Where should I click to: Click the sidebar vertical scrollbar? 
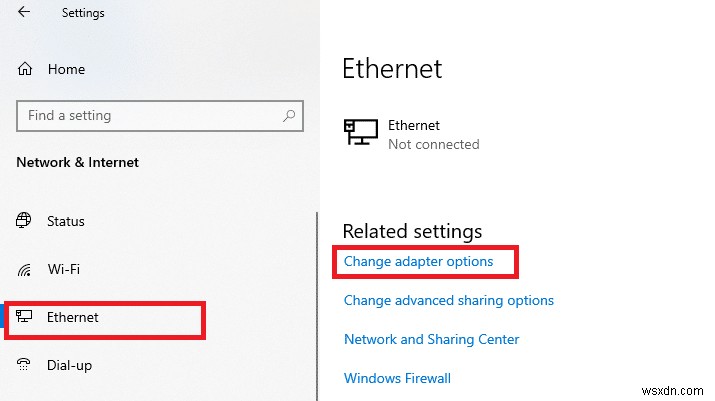point(317,300)
